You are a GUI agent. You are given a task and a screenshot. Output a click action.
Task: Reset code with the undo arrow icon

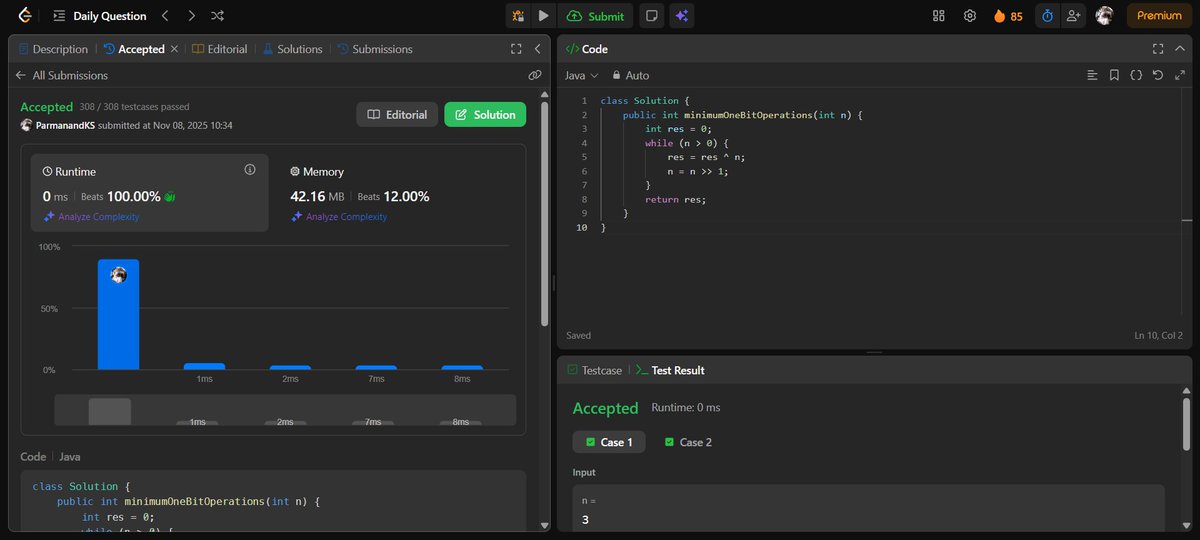(1158, 75)
